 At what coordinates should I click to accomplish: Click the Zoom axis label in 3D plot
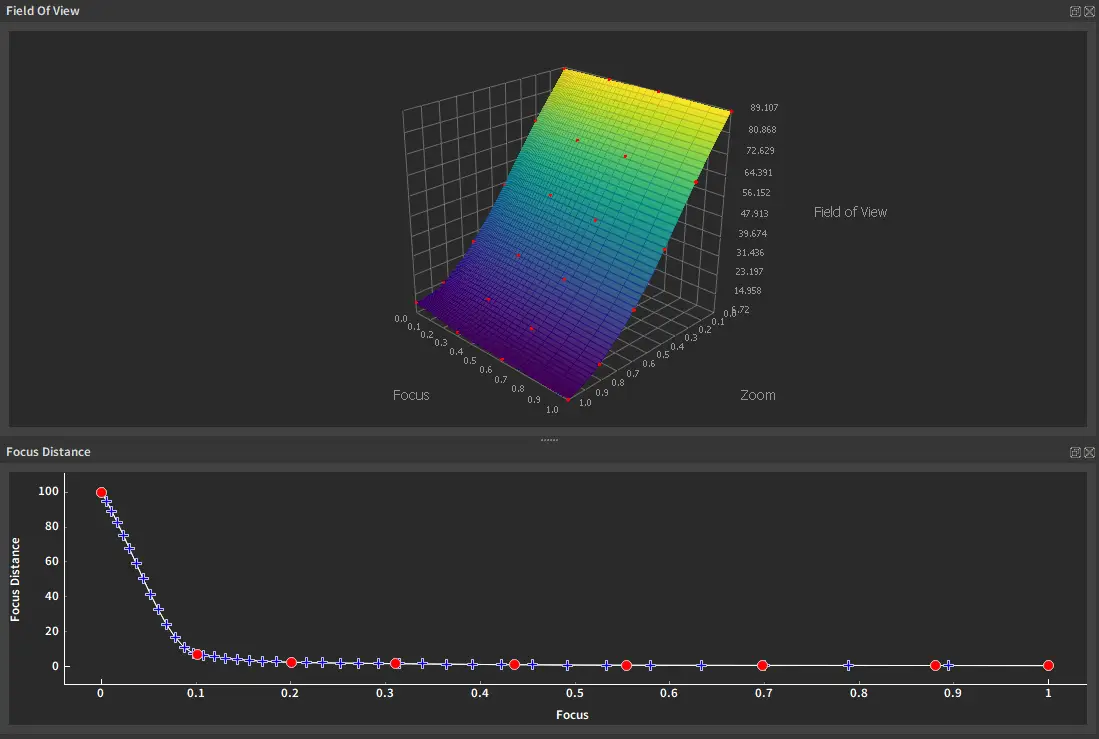point(757,395)
